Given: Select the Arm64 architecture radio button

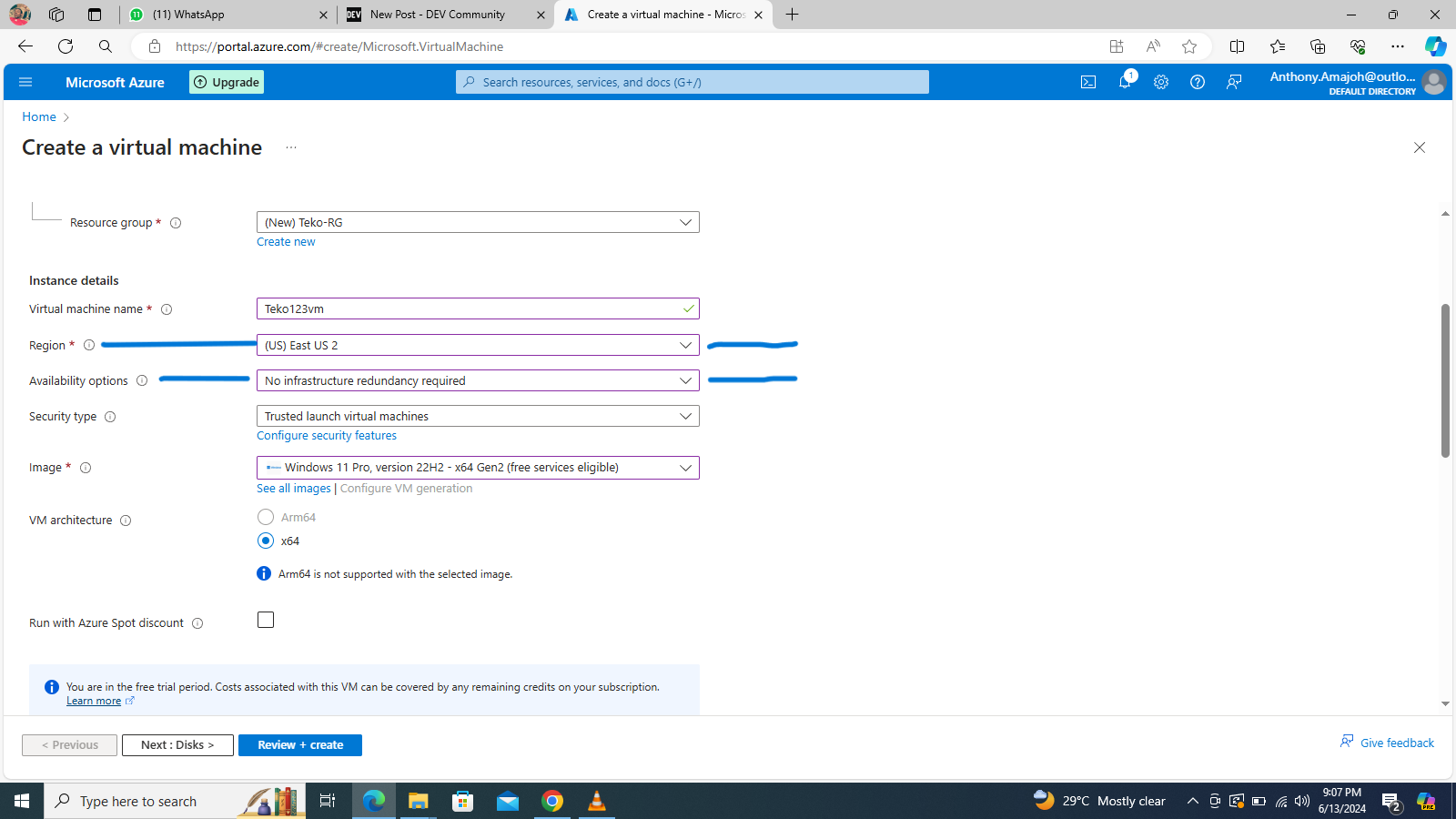Looking at the screenshot, I should point(266,517).
